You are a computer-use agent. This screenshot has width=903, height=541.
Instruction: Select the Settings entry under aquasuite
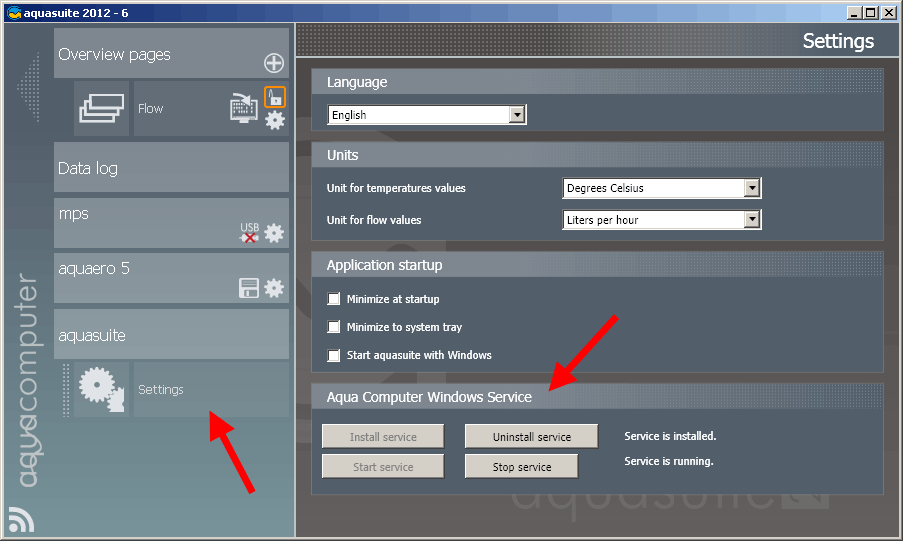pyautogui.click(x=211, y=389)
